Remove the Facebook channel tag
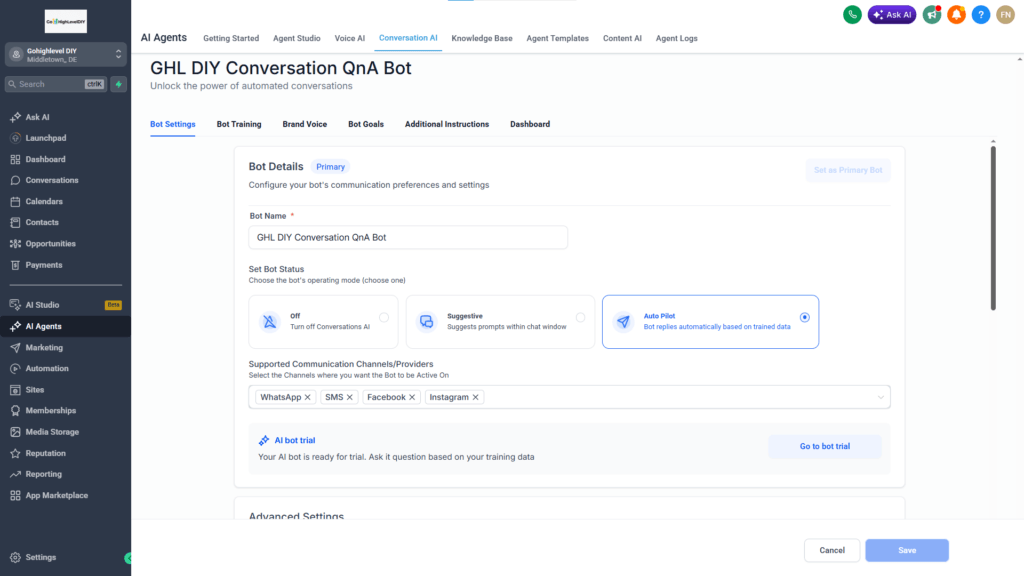Screen dimensions: 1024x576 [x=412, y=397]
